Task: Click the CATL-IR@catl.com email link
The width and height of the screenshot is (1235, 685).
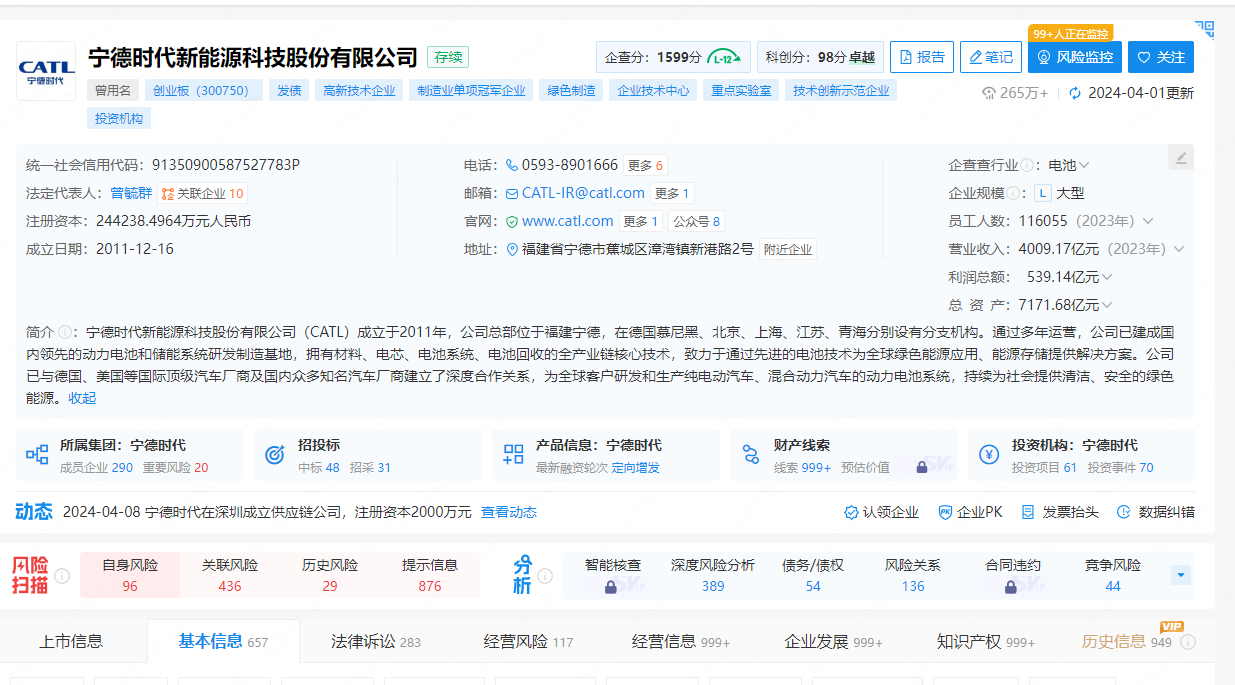Action: click(583, 193)
